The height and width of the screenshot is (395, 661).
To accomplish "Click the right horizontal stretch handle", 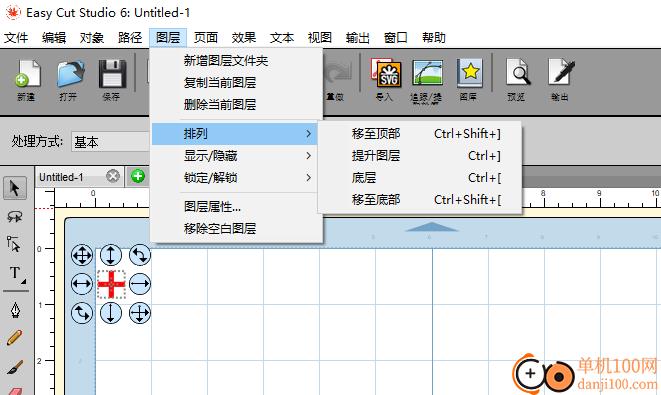I will click(140, 284).
